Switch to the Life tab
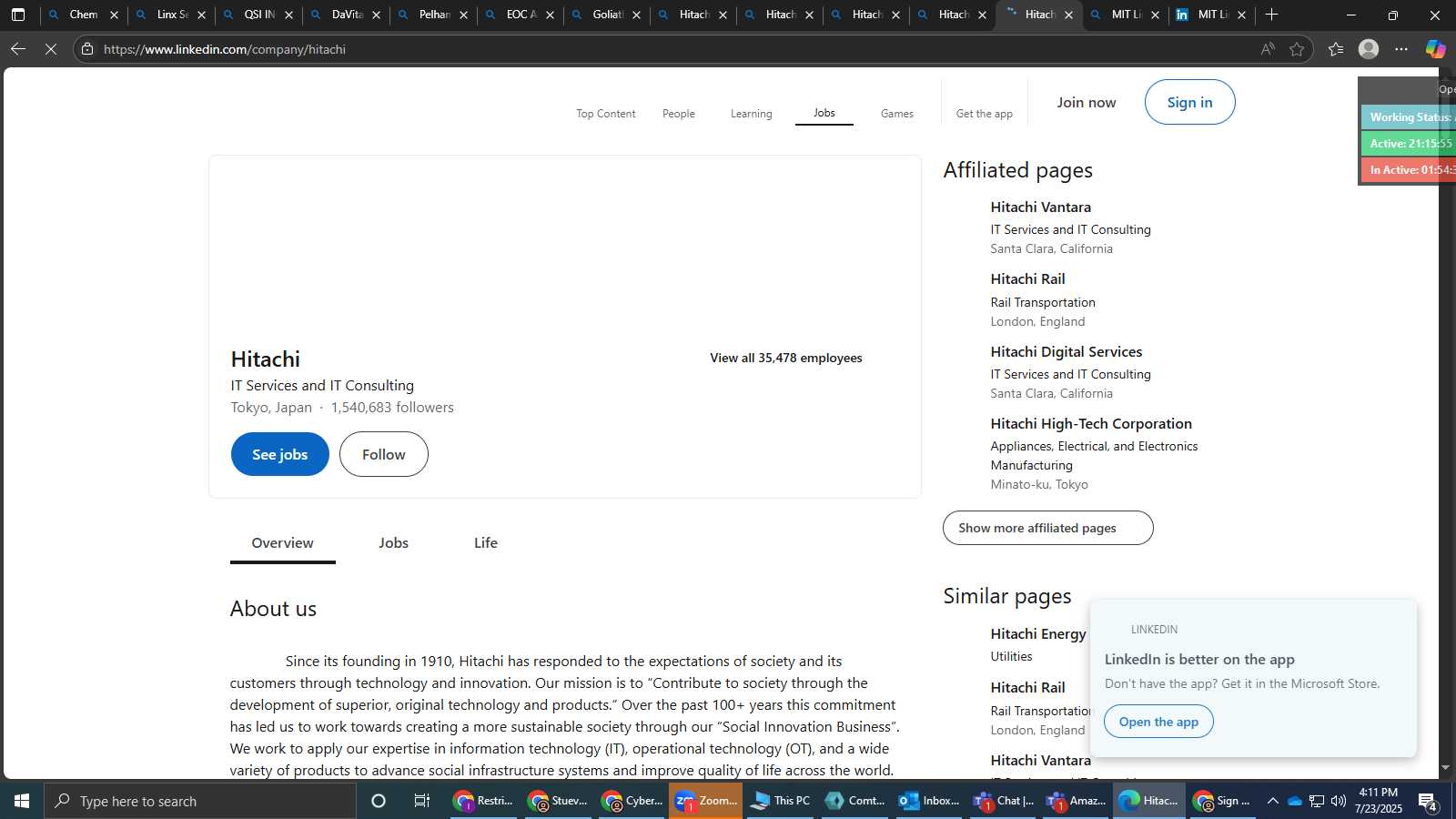 [x=485, y=543]
